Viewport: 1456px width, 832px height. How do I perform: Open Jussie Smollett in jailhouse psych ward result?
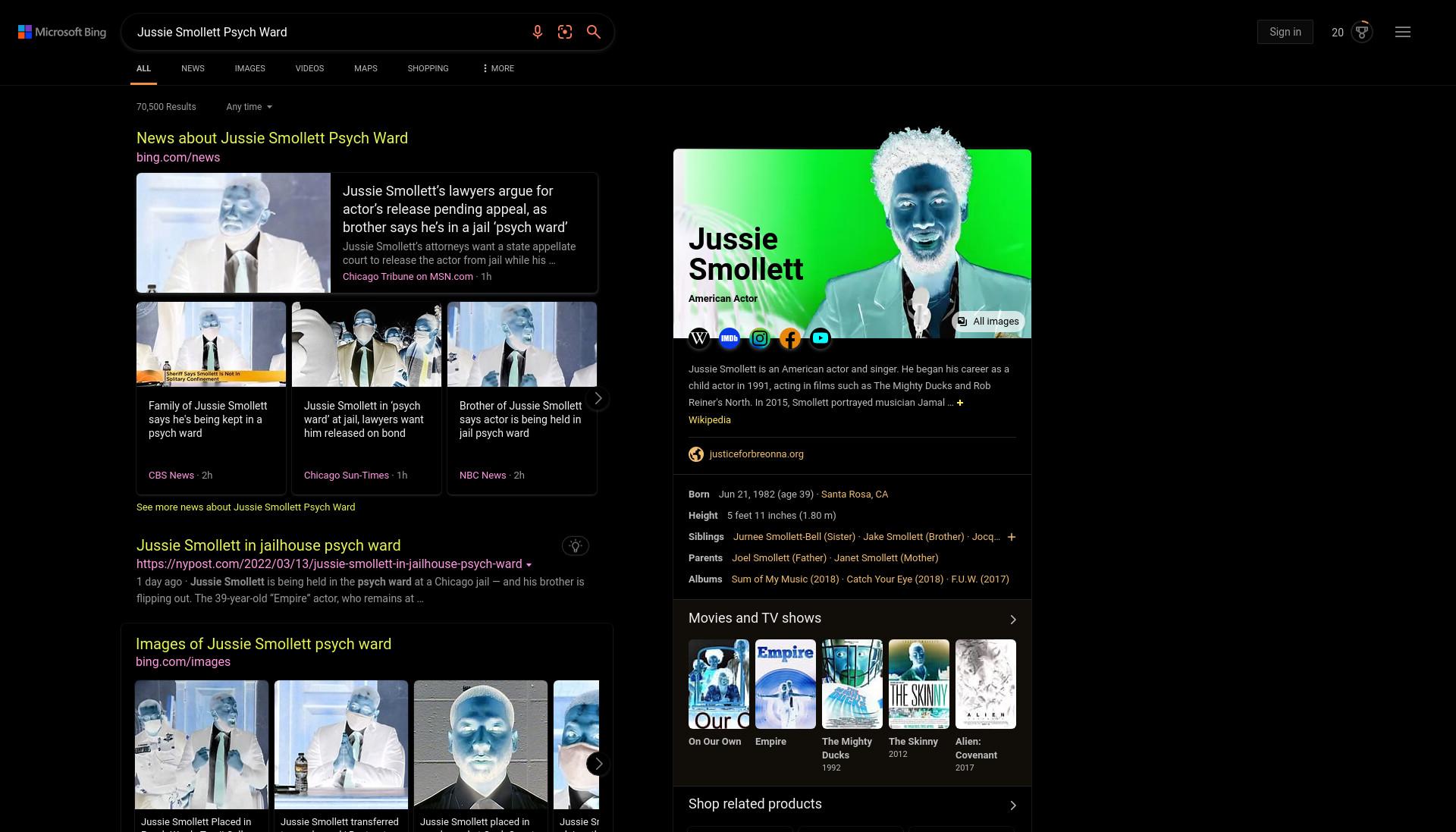click(268, 545)
